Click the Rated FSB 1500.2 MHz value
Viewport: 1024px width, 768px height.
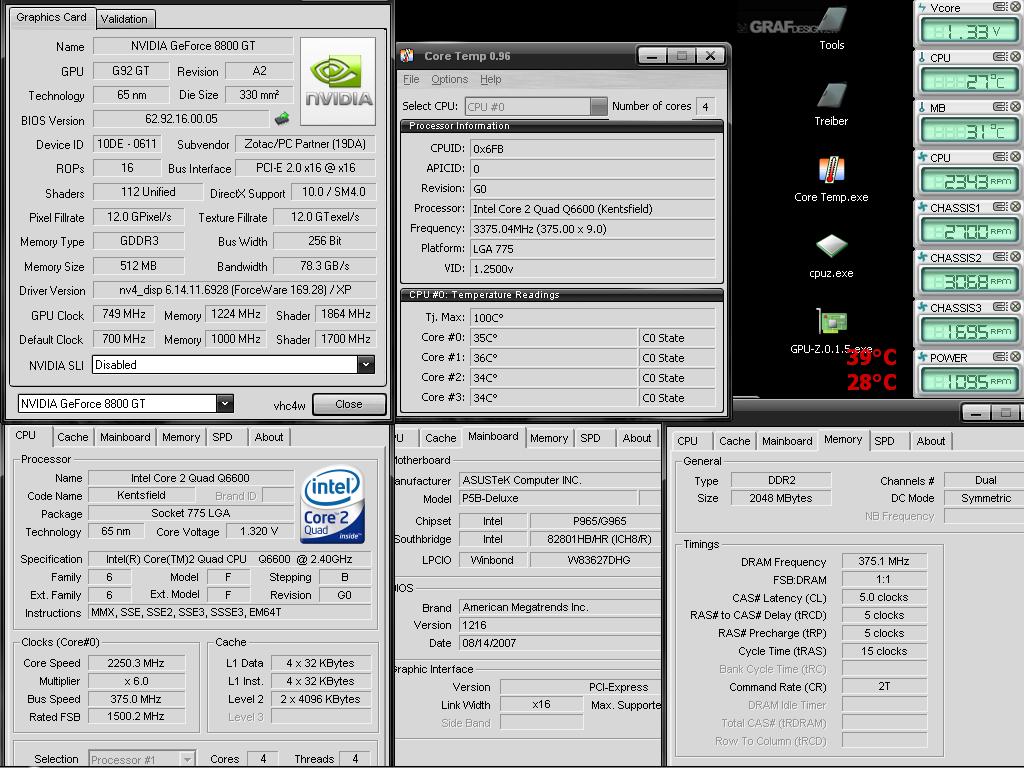coord(136,716)
